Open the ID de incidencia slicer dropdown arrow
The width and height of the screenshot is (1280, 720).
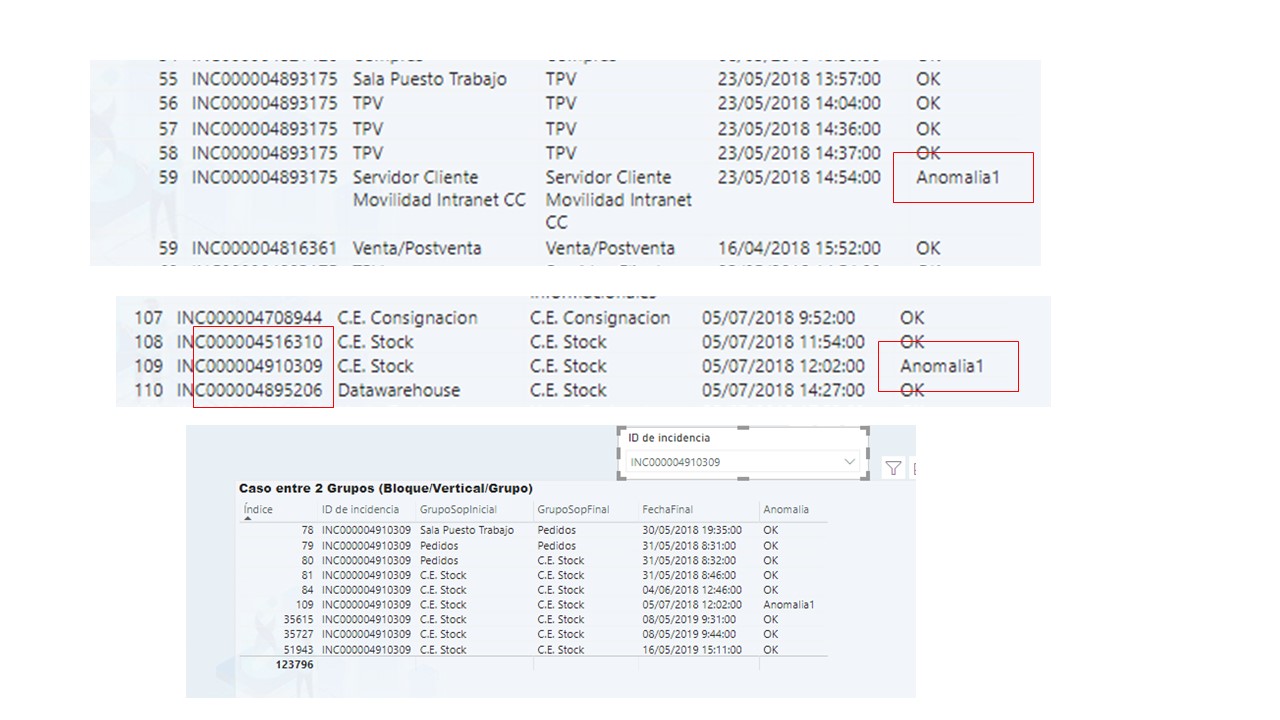(850, 462)
